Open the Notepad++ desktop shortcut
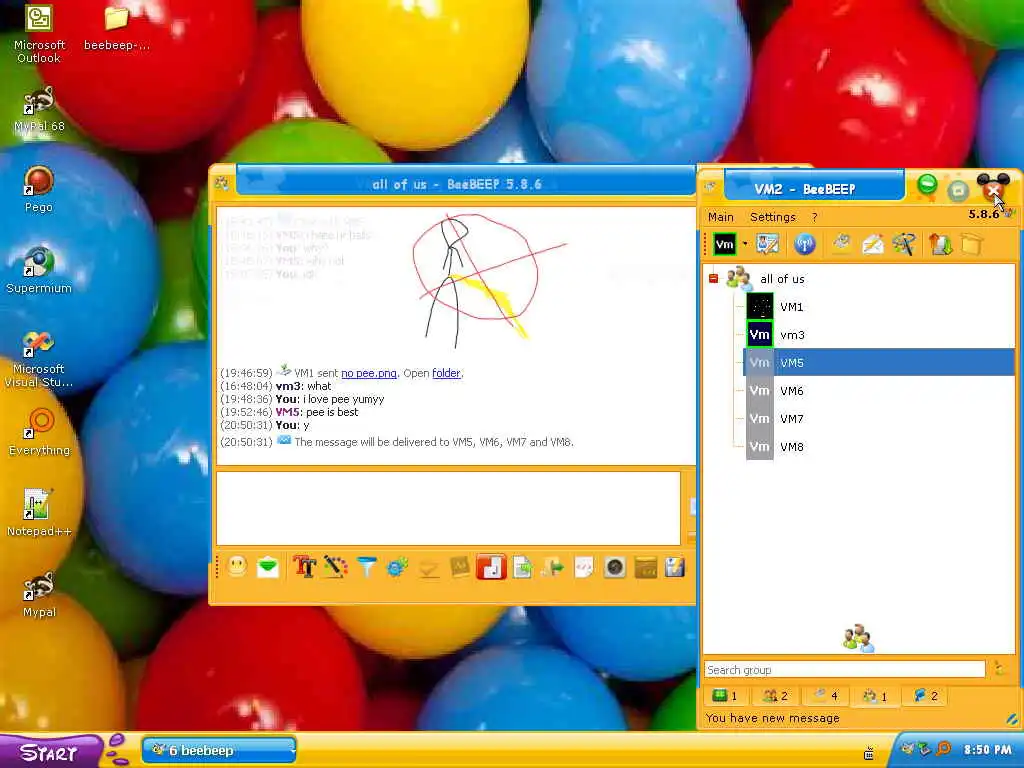This screenshot has height=768, width=1024. (39, 513)
